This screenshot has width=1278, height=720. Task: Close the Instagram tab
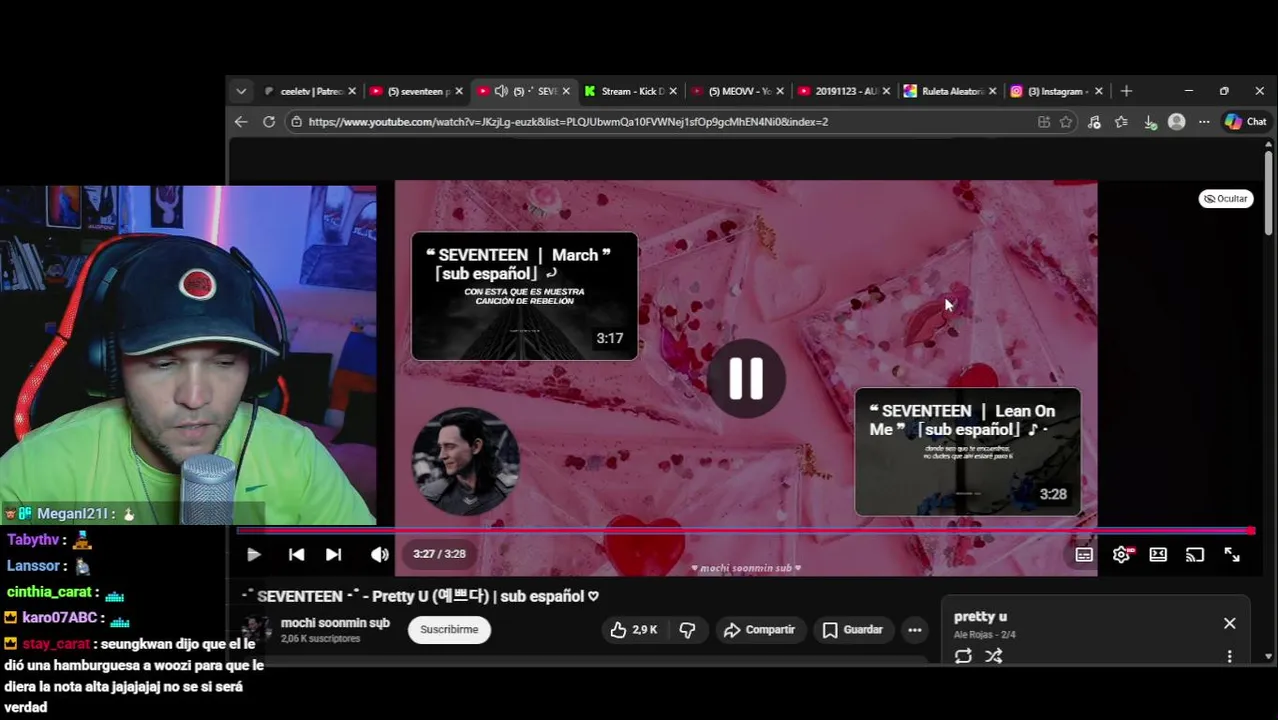point(1099,91)
